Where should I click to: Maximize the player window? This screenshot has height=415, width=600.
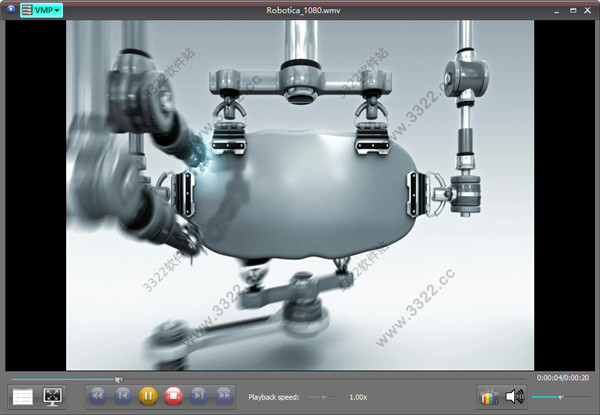point(573,11)
